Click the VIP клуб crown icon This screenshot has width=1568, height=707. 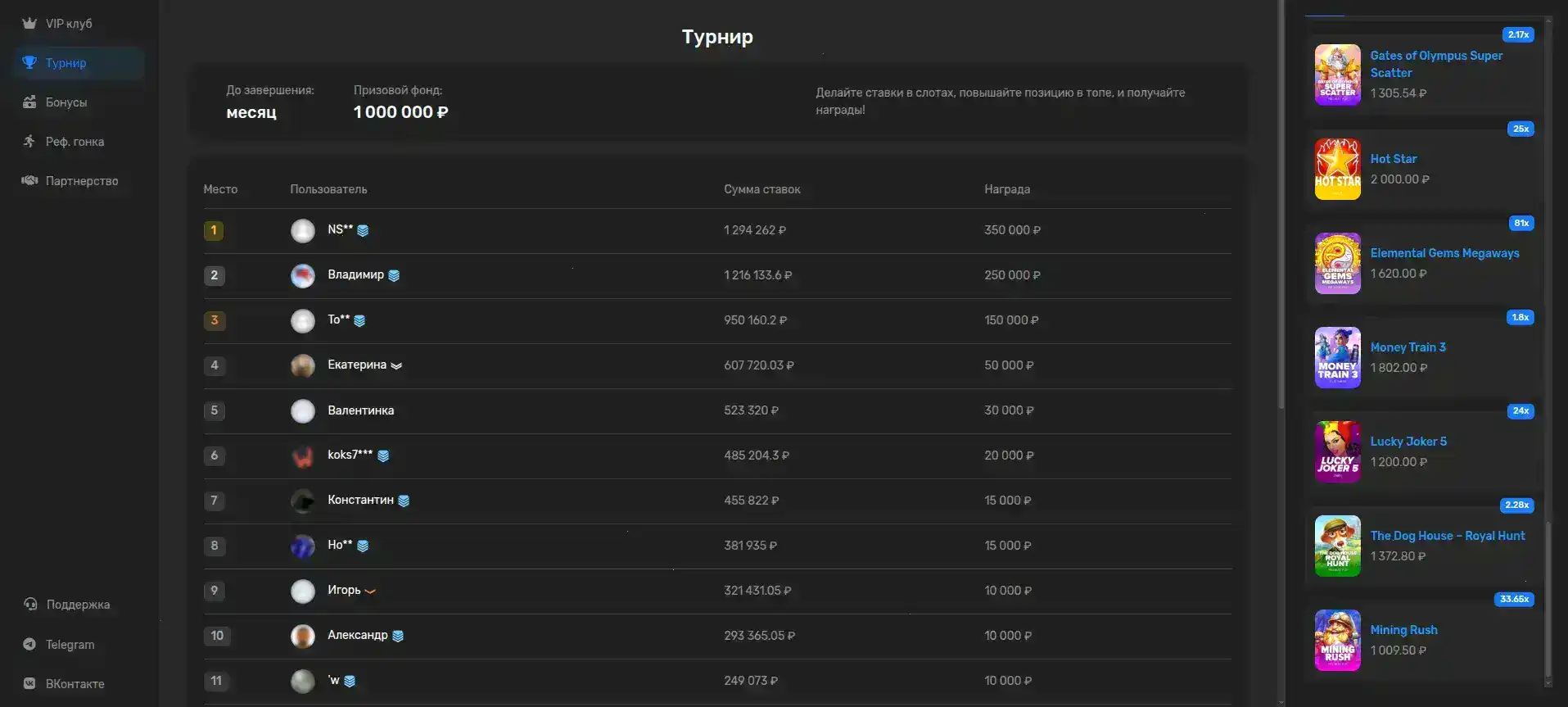[x=29, y=24]
